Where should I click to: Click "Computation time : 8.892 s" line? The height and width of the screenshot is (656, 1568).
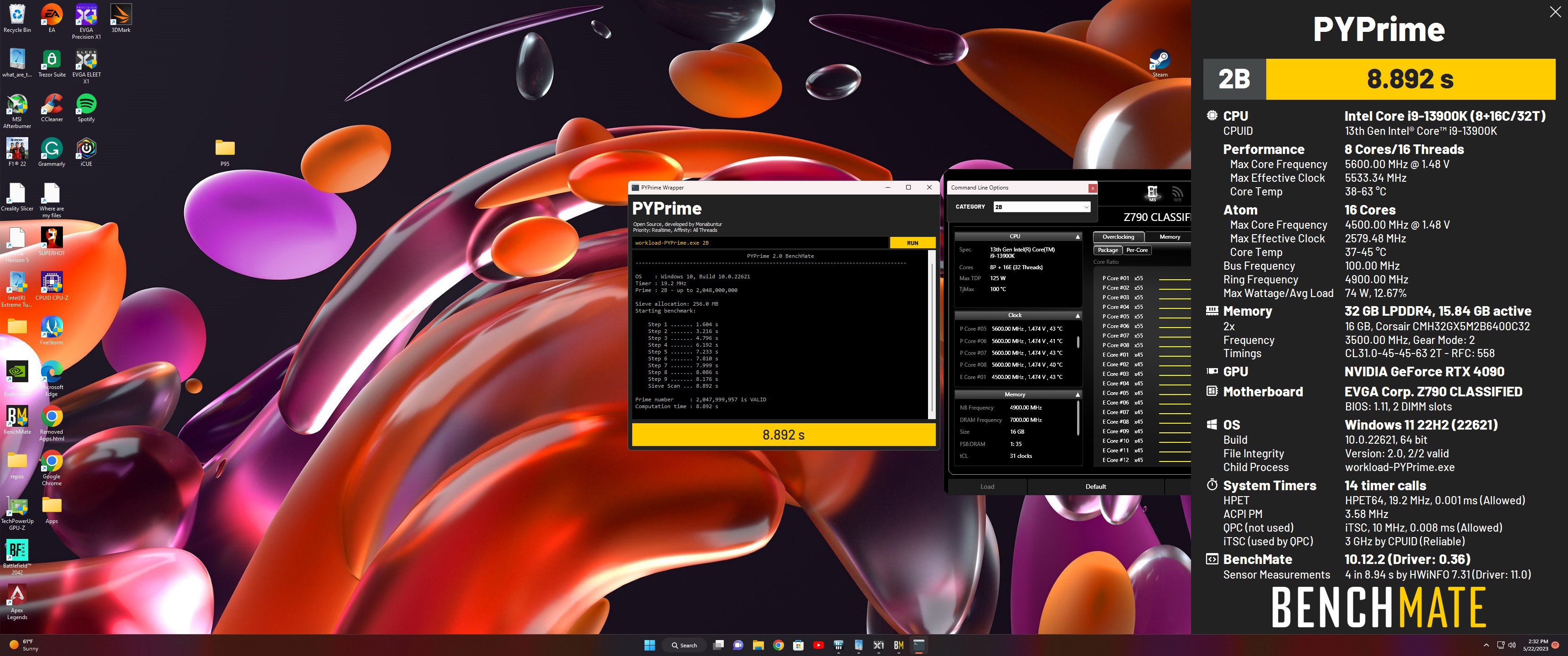[676, 406]
